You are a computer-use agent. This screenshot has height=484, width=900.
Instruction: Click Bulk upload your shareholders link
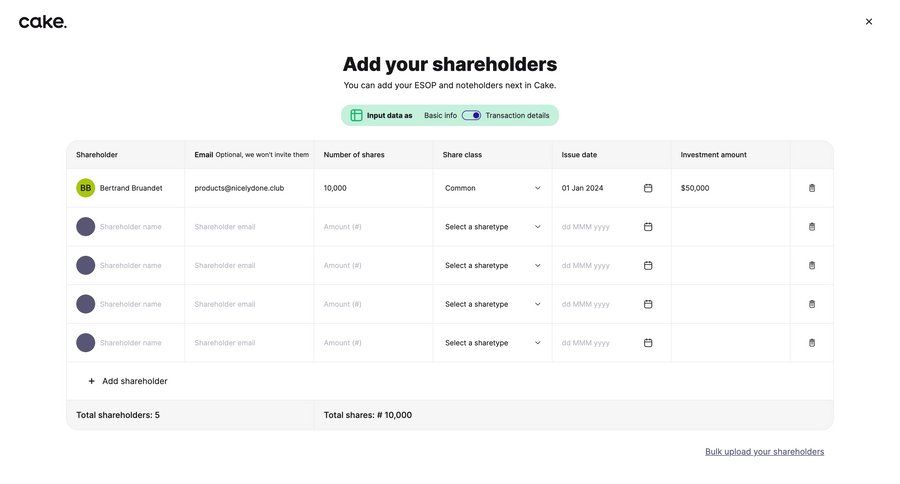tap(764, 452)
